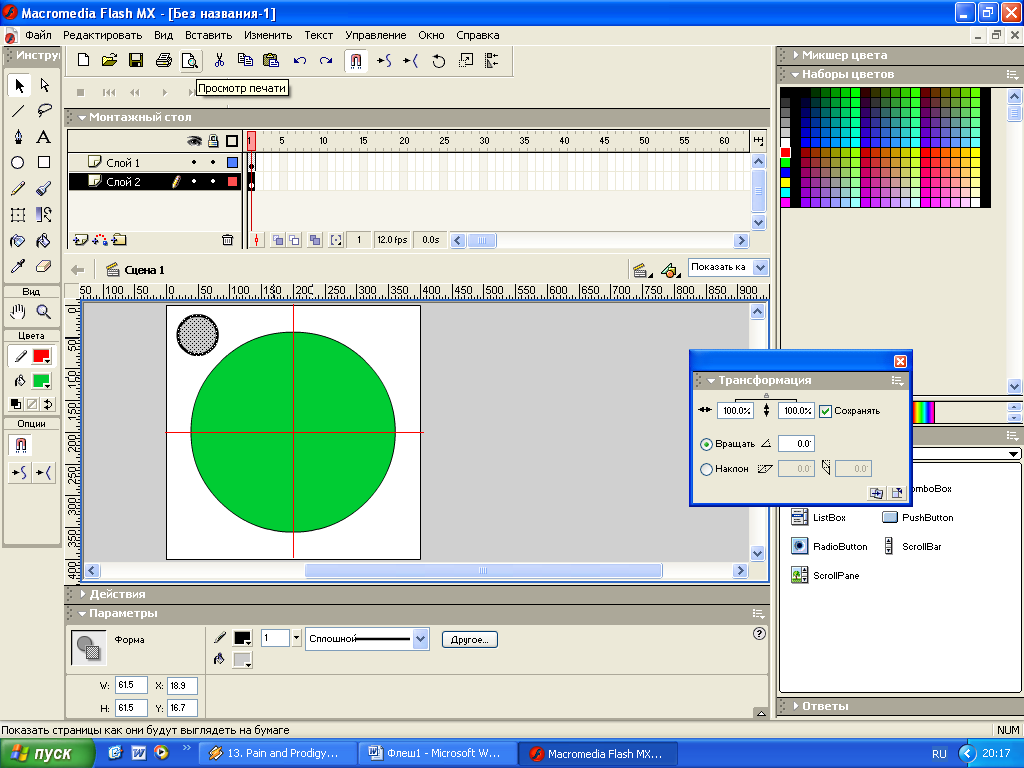Open the Редактировать menu
The width and height of the screenshot is (1024, 768).
click(103, 35)
